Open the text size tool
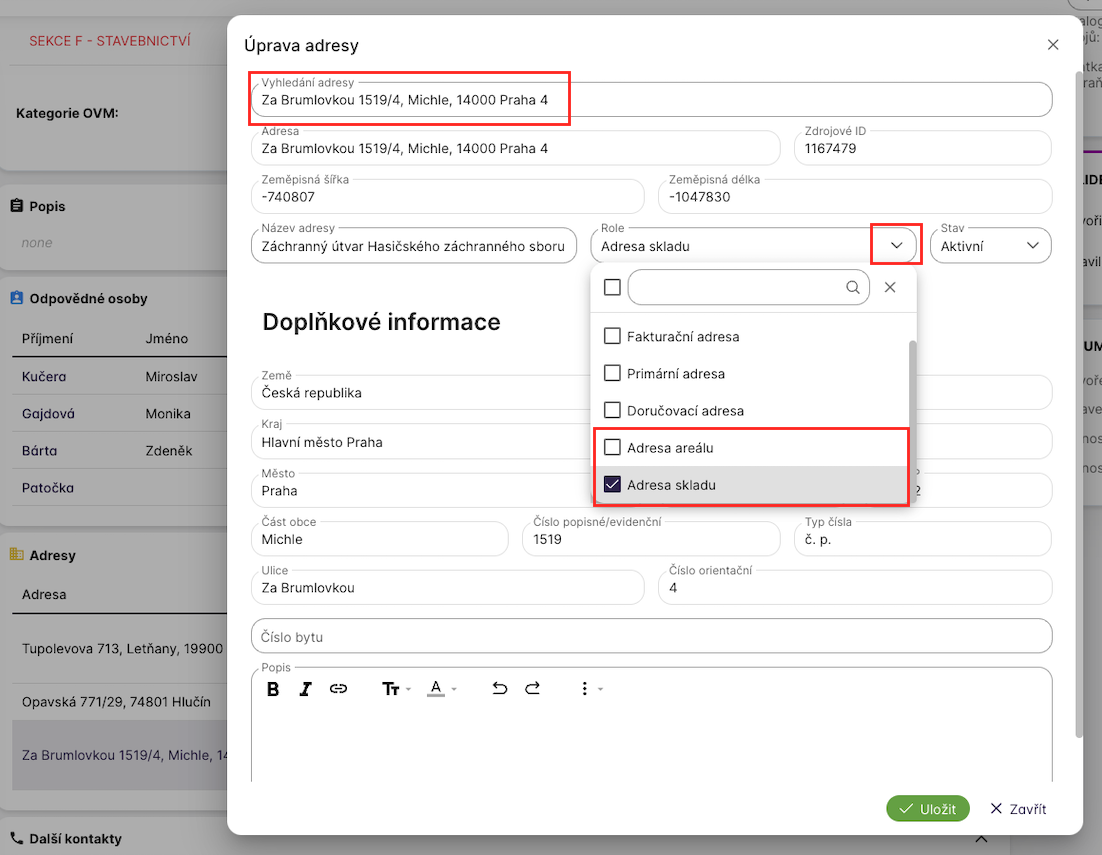The image size is (1102, 855). (x=391, y=689)
